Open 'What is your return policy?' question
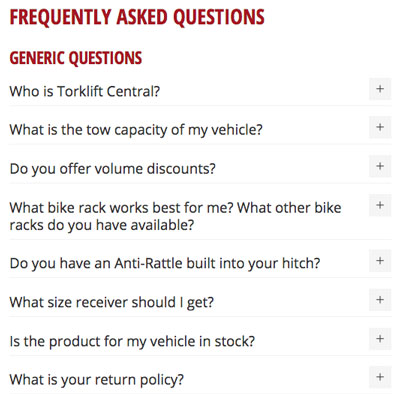This screenshot has width=400, height=394. 97,380
